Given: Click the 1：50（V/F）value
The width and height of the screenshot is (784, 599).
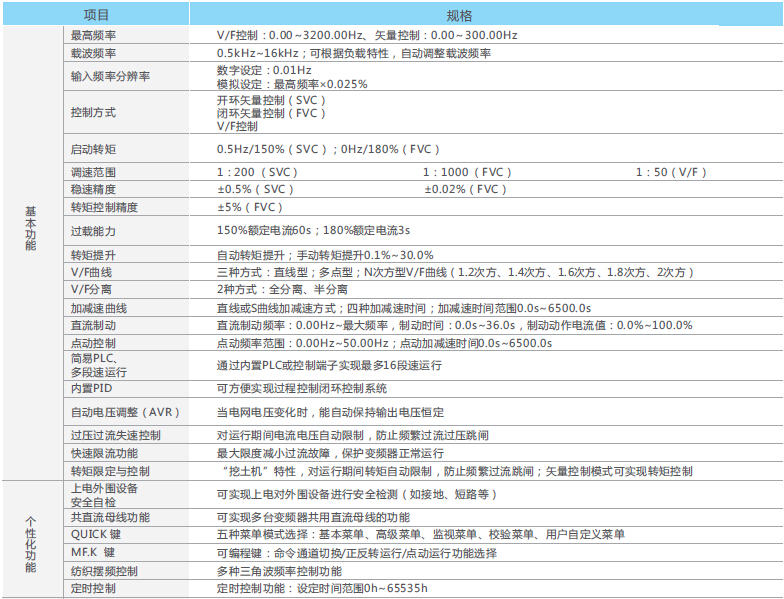Looking at the screenshot, I should pos(671,172).
